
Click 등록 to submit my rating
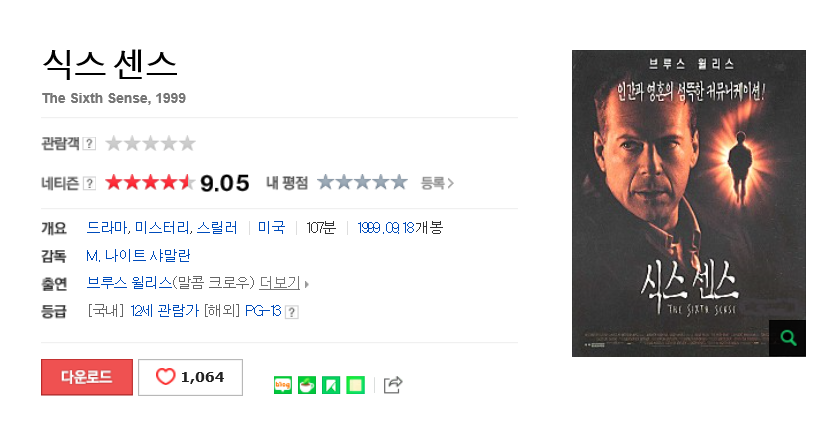coord(437,183)
